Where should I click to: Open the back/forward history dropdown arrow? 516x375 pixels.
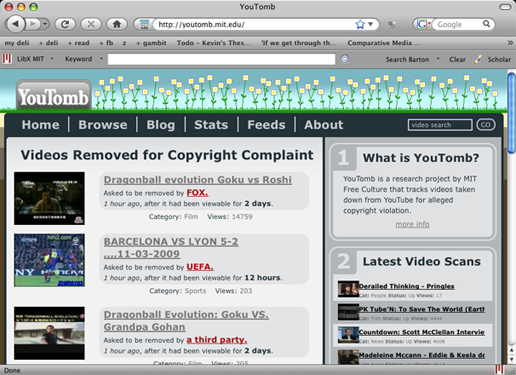click(x=45, y=24)
